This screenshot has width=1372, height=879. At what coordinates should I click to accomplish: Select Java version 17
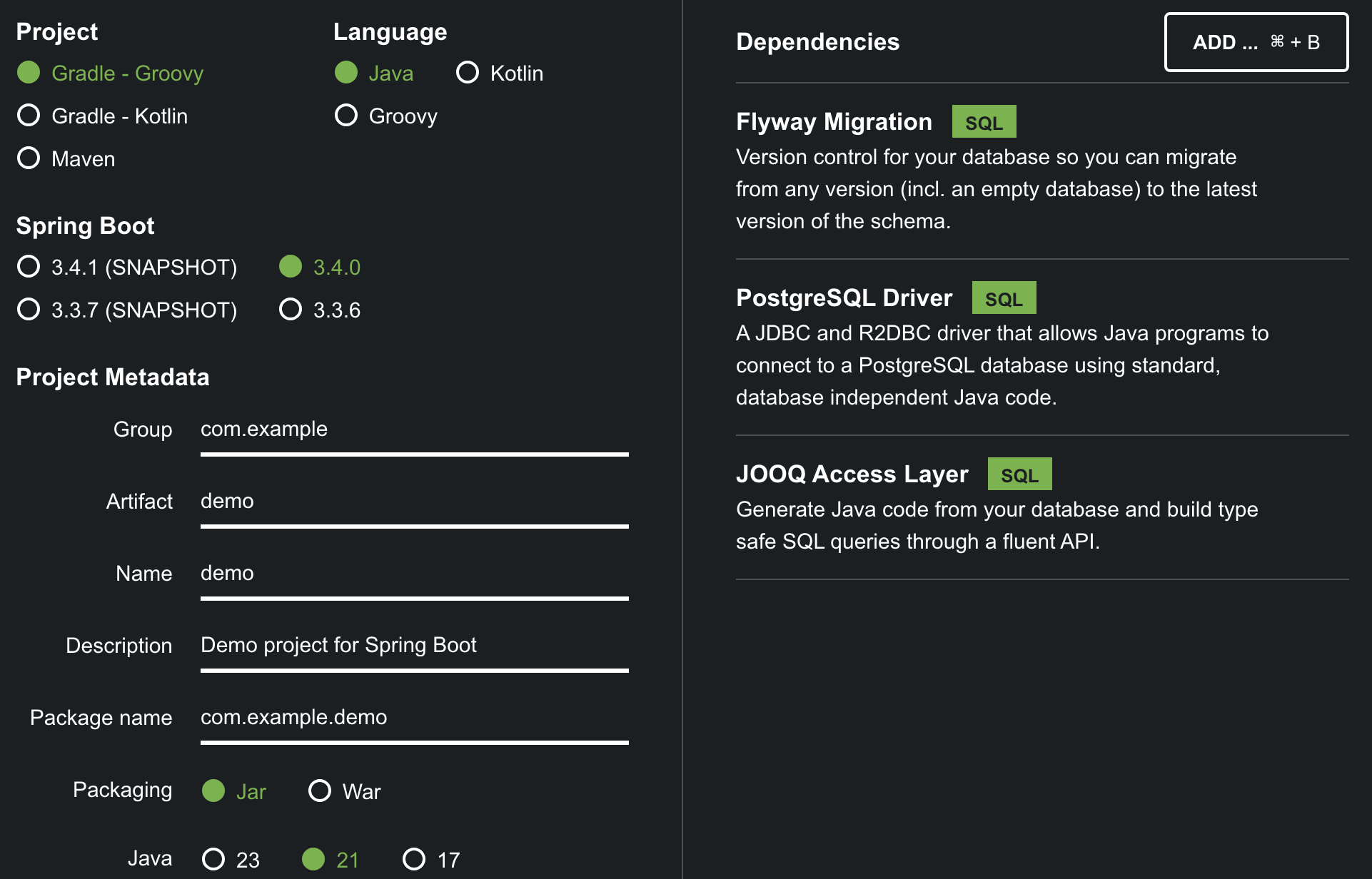click(431, 859)
